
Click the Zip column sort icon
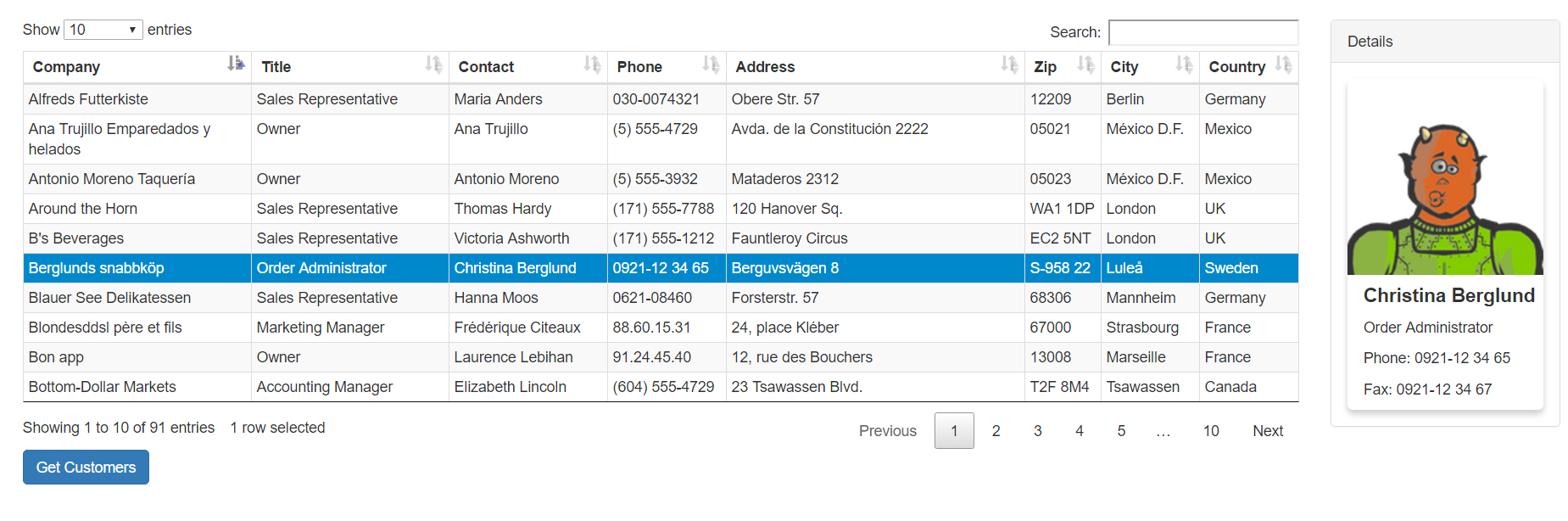1085,64
